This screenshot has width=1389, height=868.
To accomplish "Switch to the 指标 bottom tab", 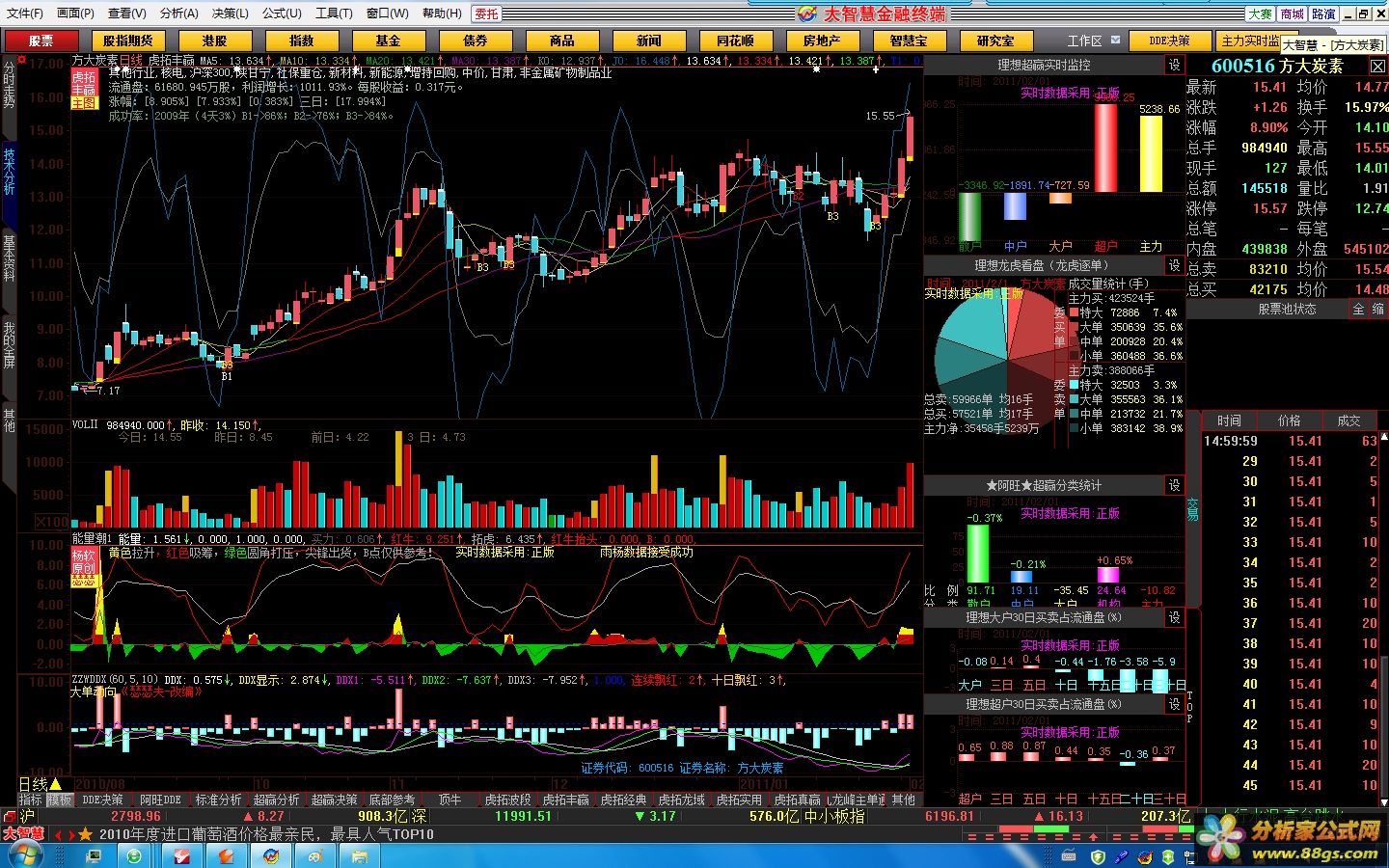I will pyautogui.click(x=30, y=800).
